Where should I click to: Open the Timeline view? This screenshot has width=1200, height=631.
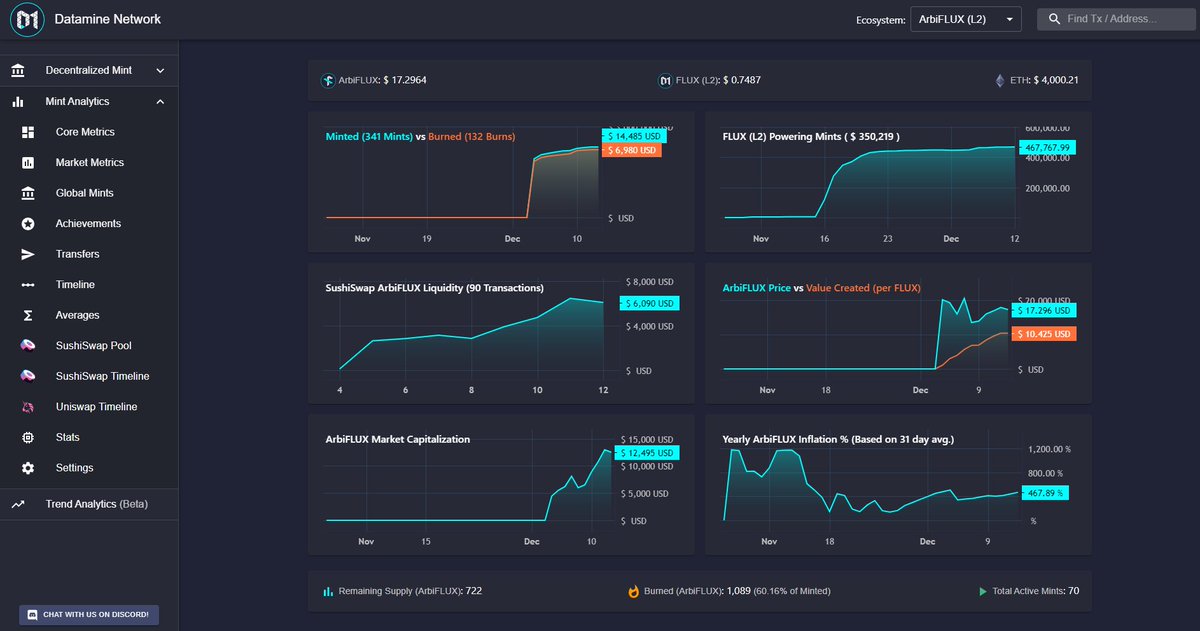(75, 285)
